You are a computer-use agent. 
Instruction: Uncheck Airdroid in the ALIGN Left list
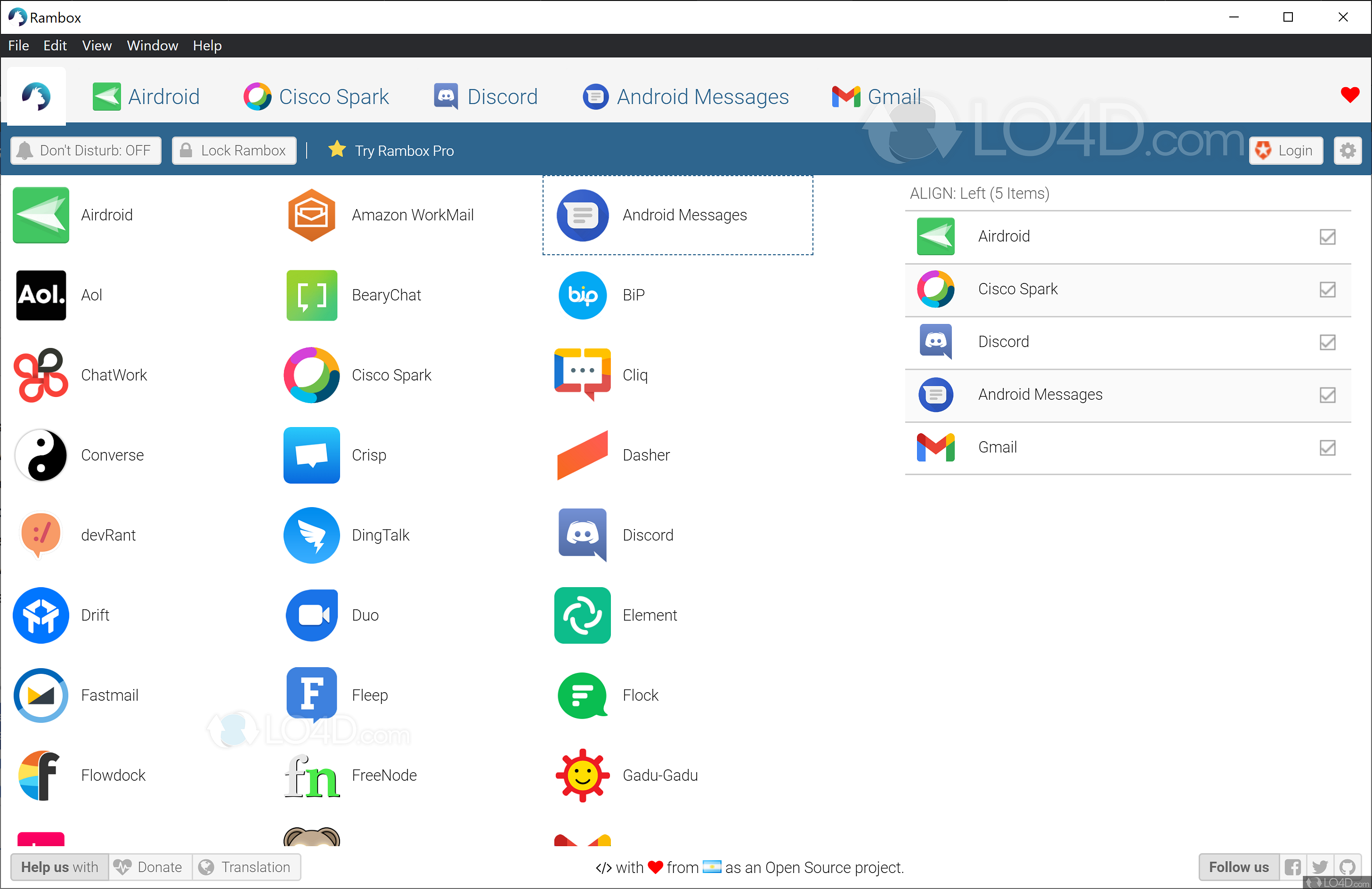[1328, 237]
